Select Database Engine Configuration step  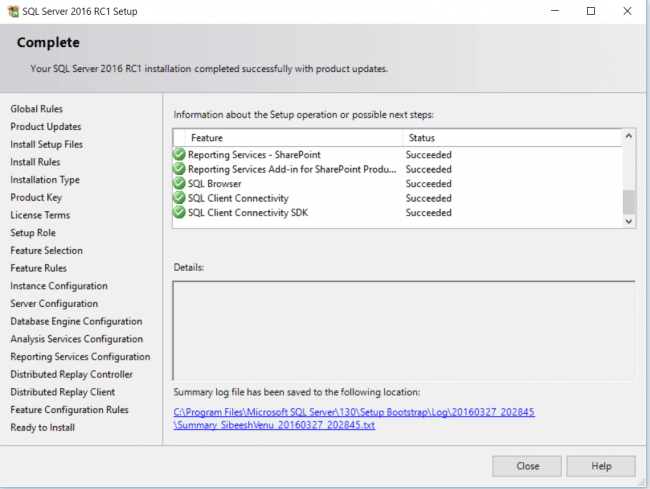(76, 321)
